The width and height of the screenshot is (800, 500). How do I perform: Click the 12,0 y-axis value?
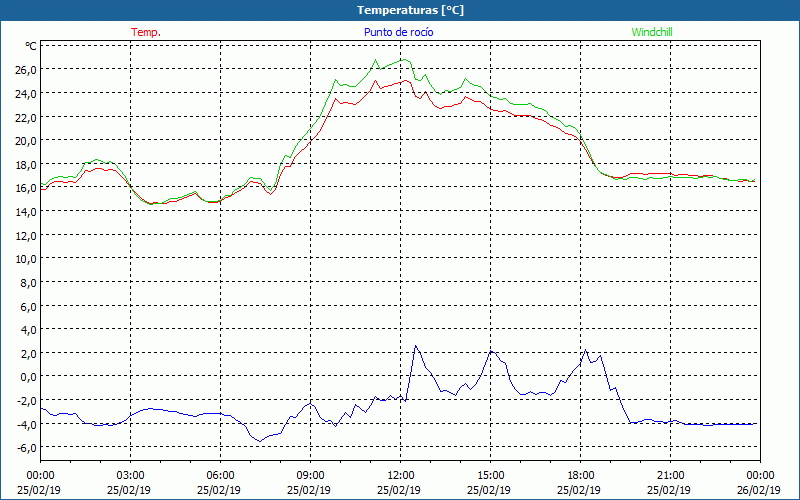pos(26,236)
